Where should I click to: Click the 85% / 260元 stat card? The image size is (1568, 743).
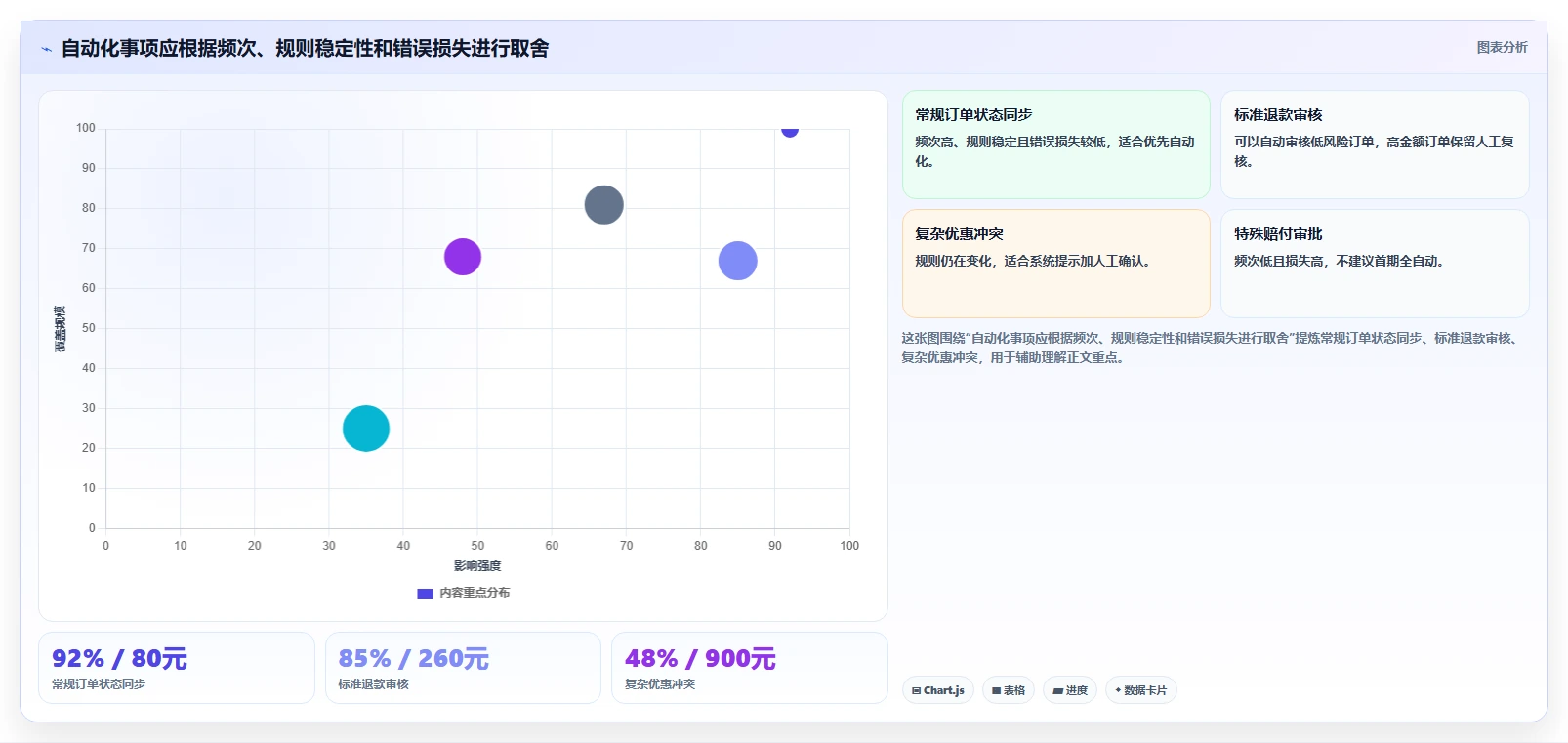tap(463, 668)
